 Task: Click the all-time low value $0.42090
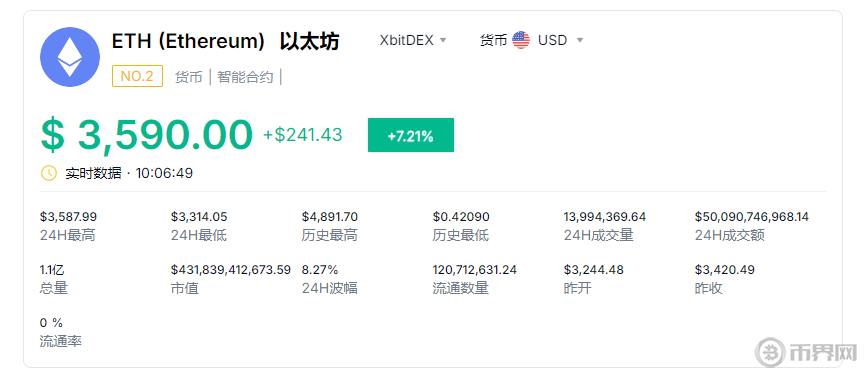[461, 217]
